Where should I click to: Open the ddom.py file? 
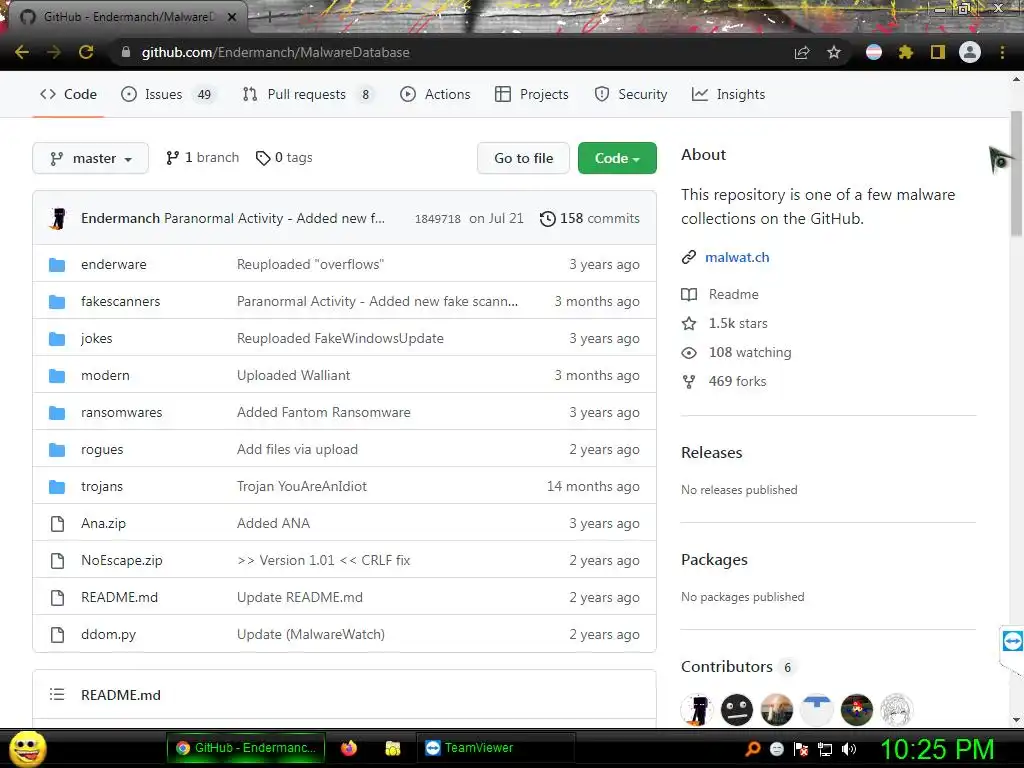(108, 634)
